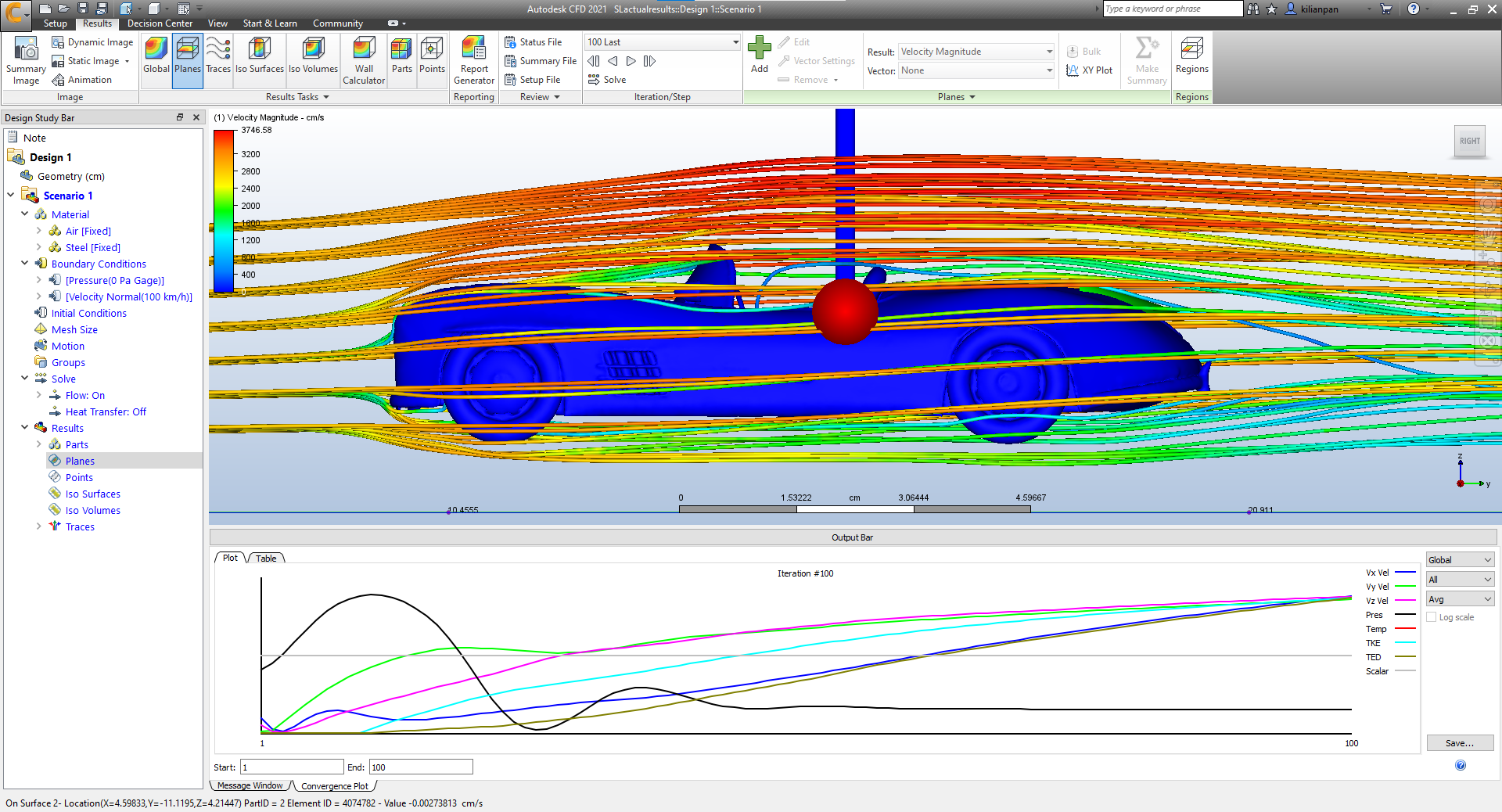Click the keyword search field
The height and width of the screenshot is (812, 1502).
click(x=1172, y=9)
